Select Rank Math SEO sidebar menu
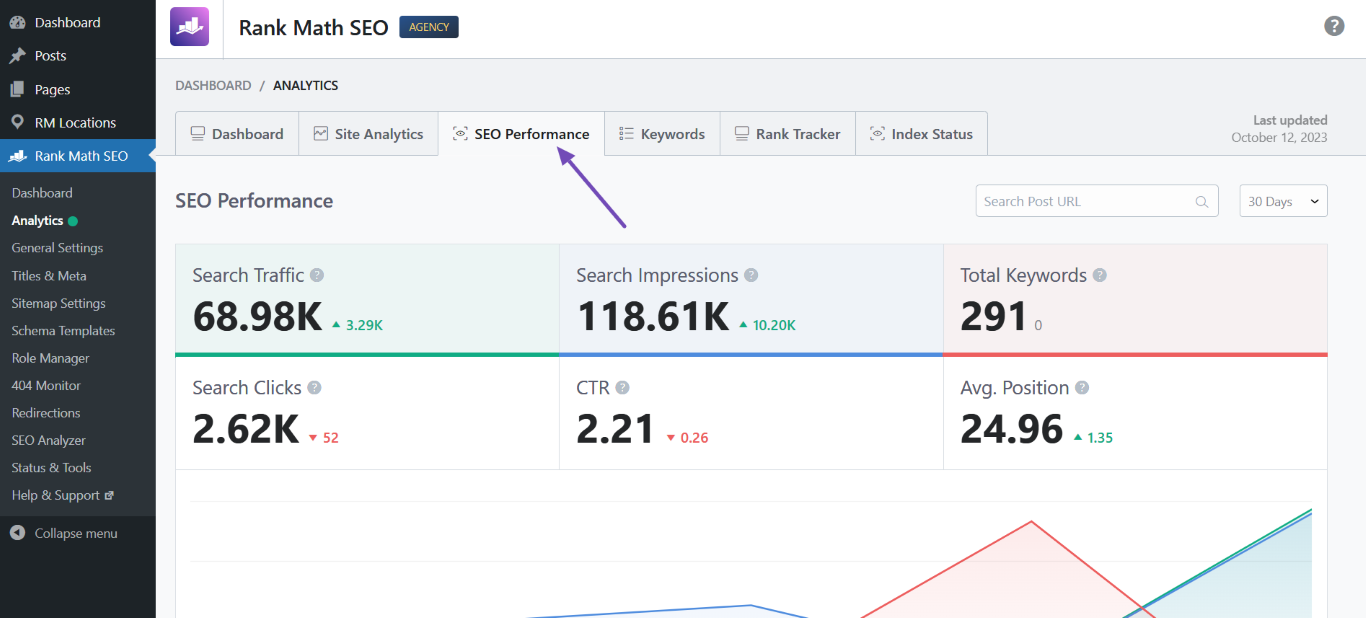1366x618 pixels. pyautogui.click(x=78, y=156)
